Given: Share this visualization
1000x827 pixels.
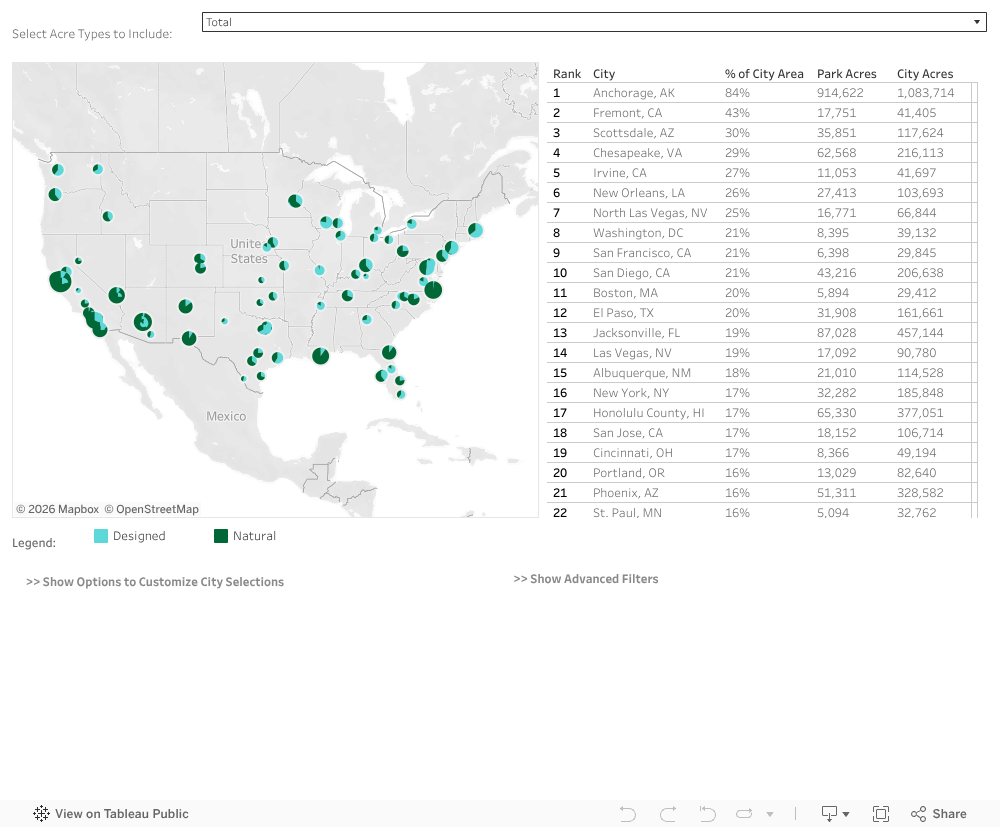Looking at the screenshot, I should pyautogui.click(x=938, y=814).
